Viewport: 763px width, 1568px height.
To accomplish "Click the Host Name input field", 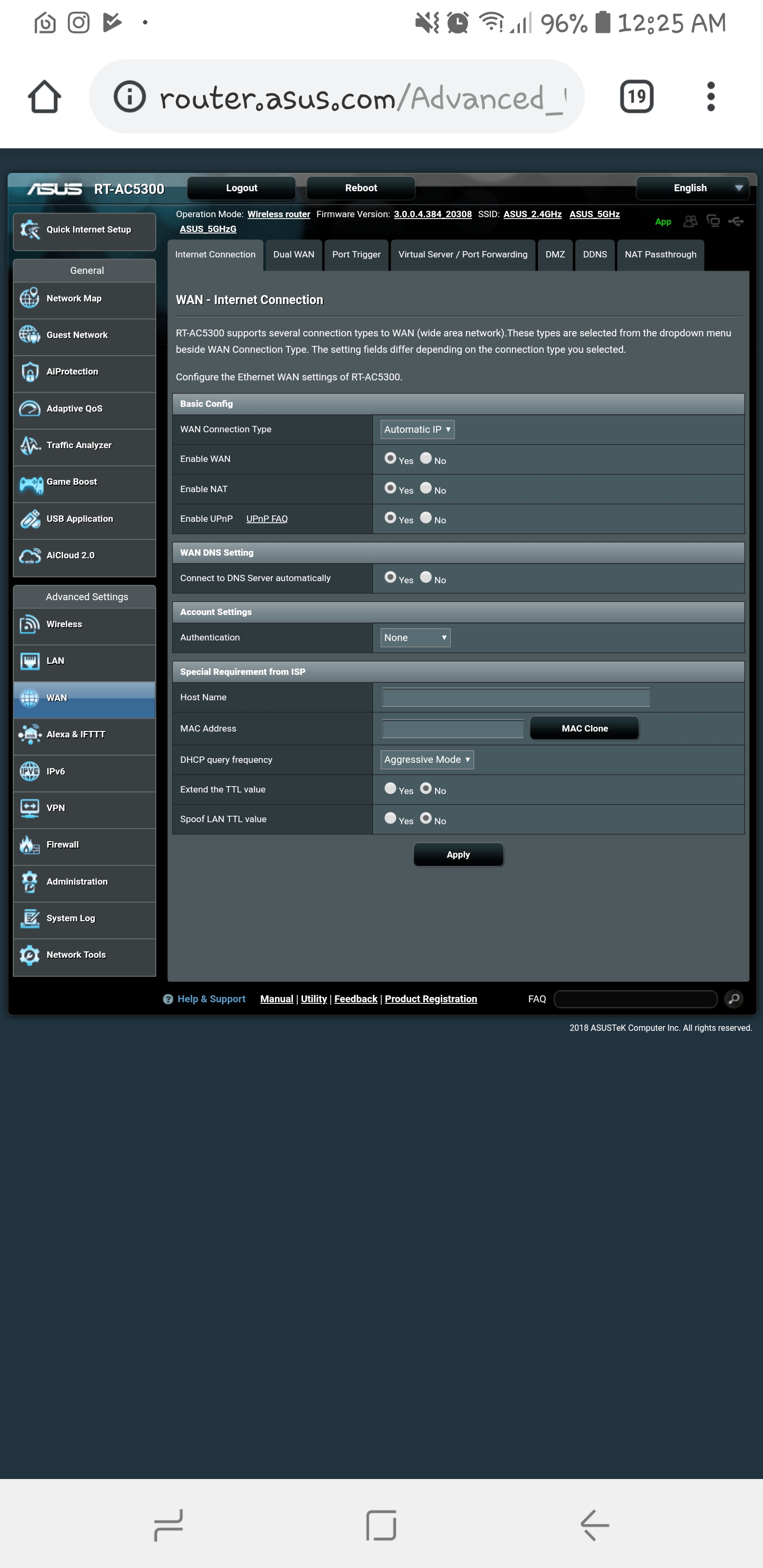I will pyautogui.click(x=515, y=697).
